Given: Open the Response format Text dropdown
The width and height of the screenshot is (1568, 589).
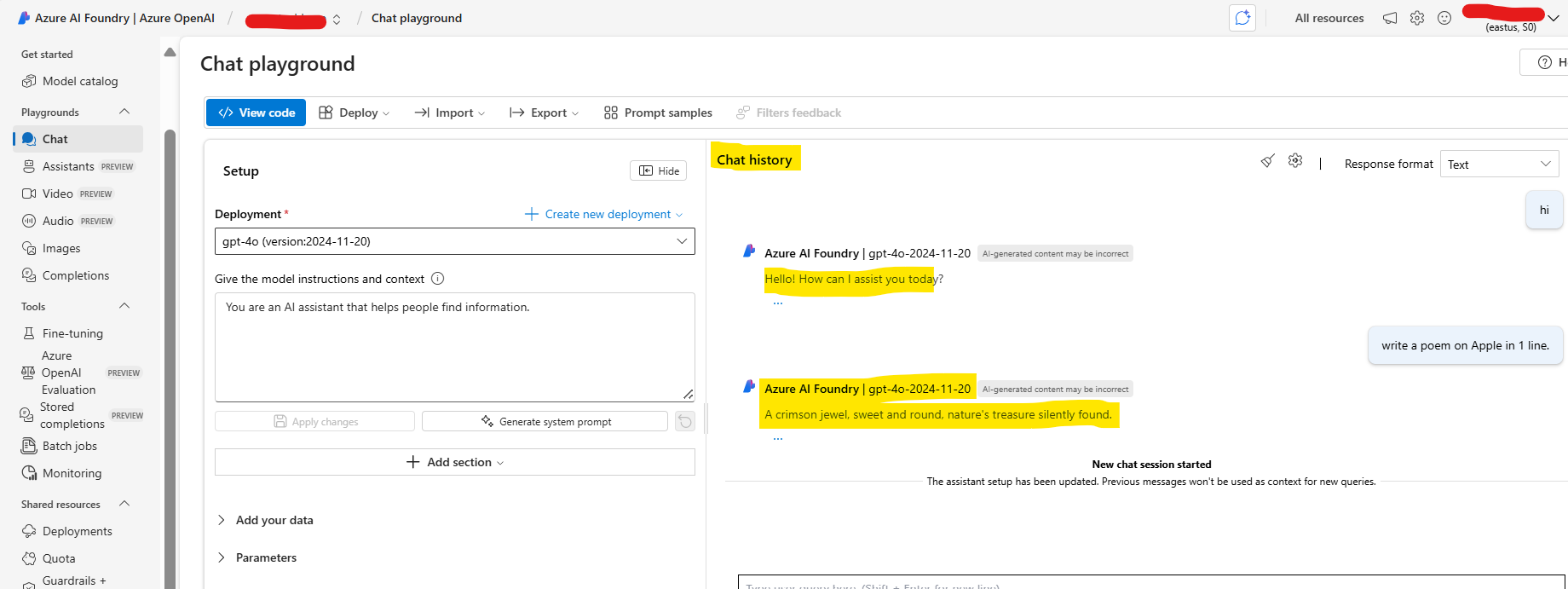Looking at the screenshot, I should (x=1499, y=164).
